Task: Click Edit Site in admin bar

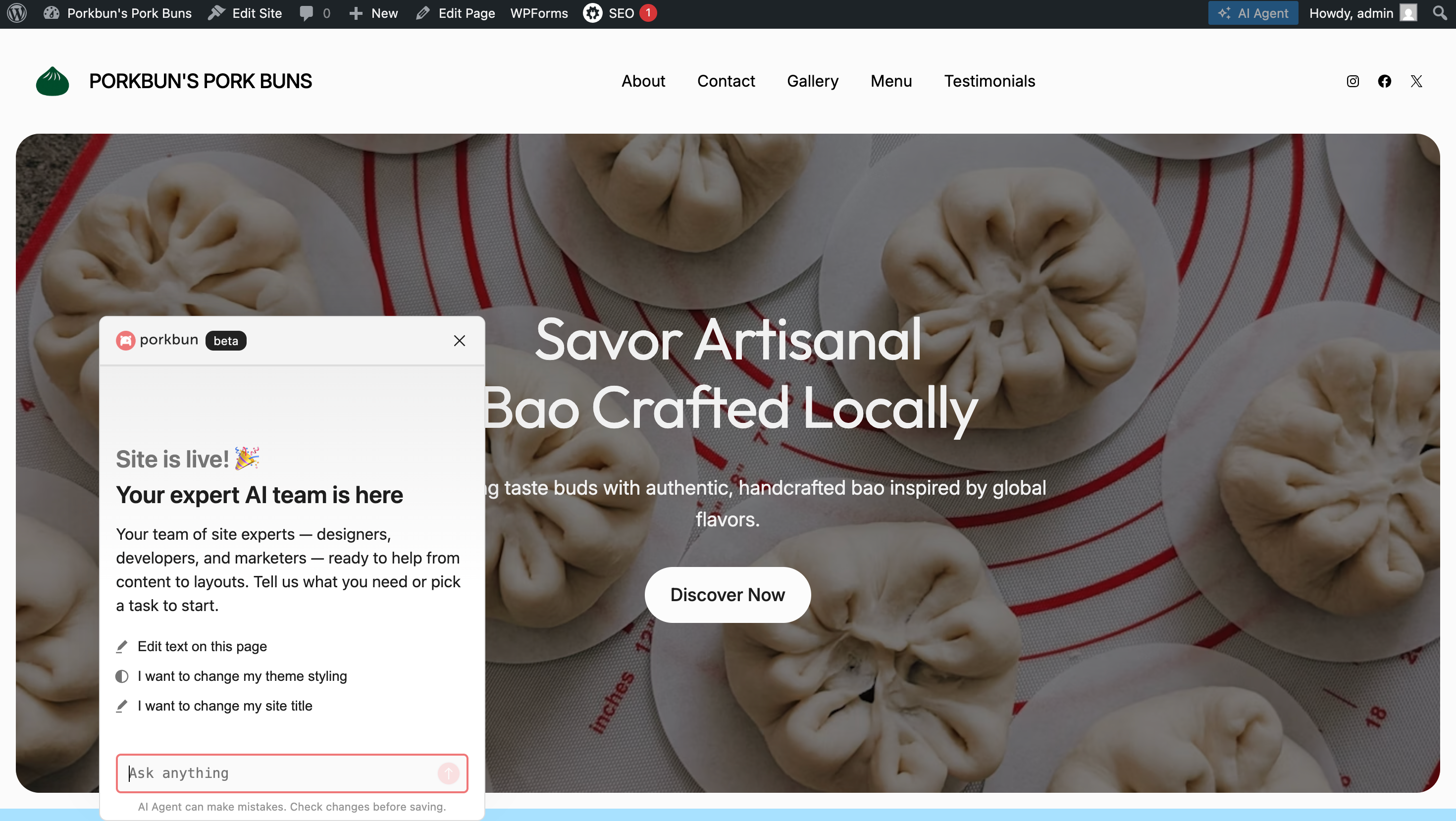Action: point(245,13)
